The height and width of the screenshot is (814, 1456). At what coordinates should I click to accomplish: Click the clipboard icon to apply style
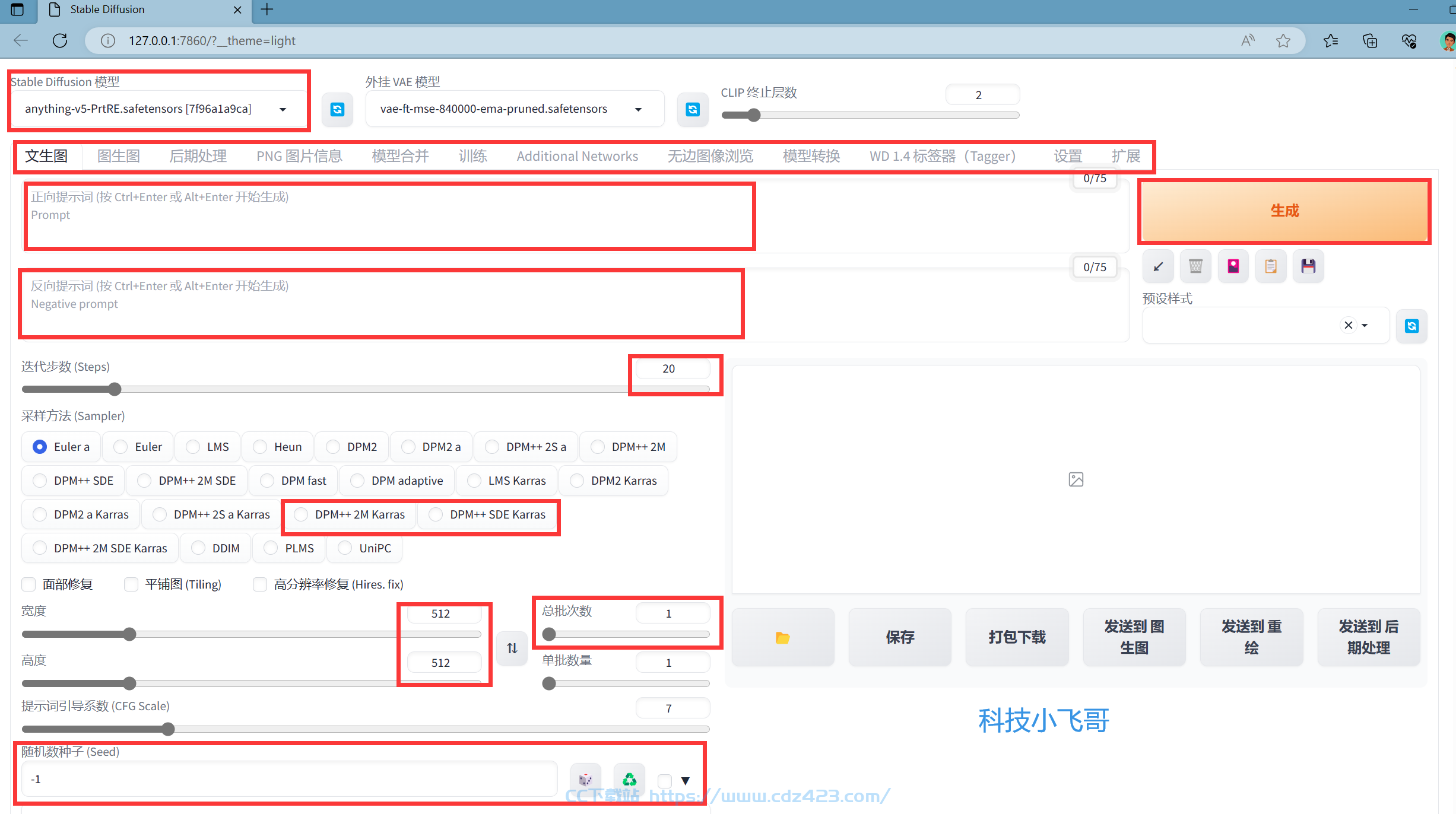click(x=1271, y=266)
